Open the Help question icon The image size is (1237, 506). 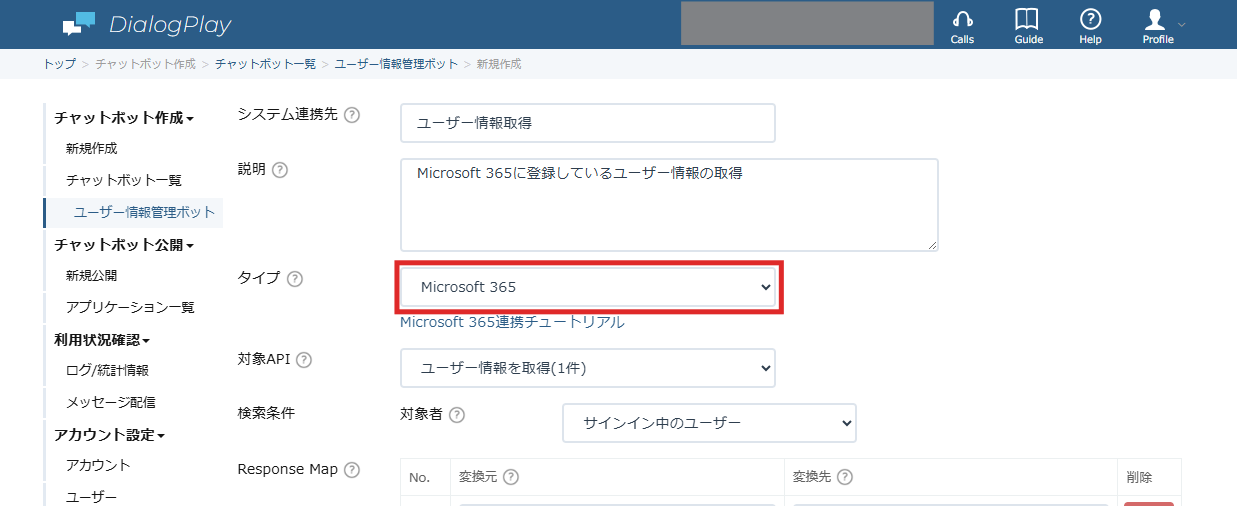click(1091, 26)
